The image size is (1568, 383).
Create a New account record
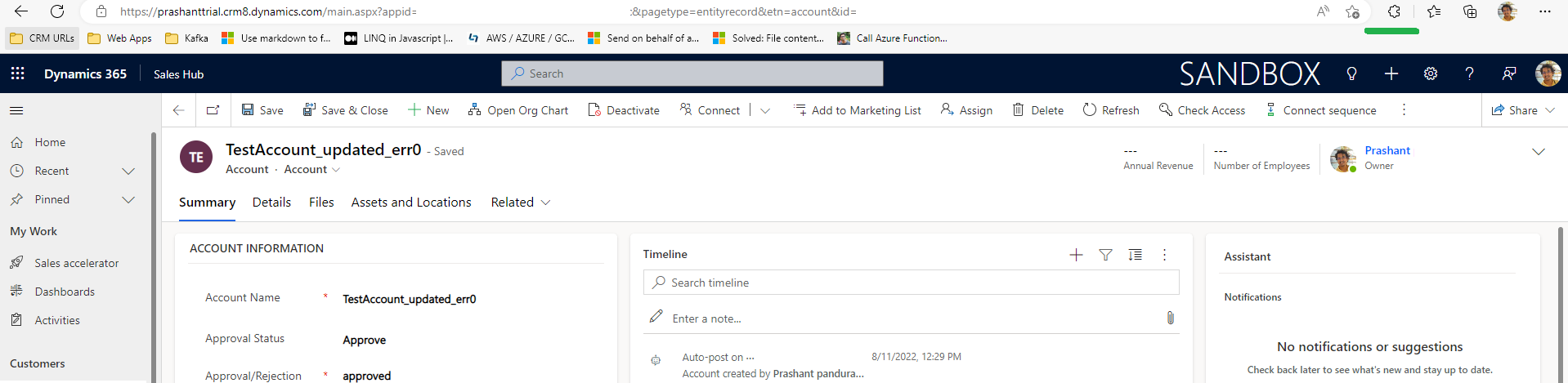point(428,110)
